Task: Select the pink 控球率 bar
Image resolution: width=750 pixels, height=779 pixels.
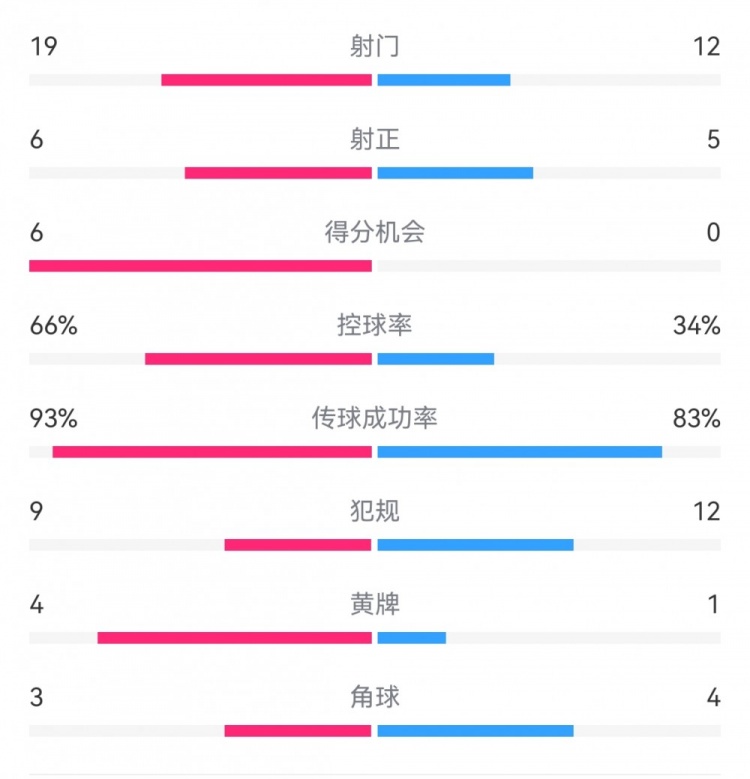Action: [x=258, y=359]
